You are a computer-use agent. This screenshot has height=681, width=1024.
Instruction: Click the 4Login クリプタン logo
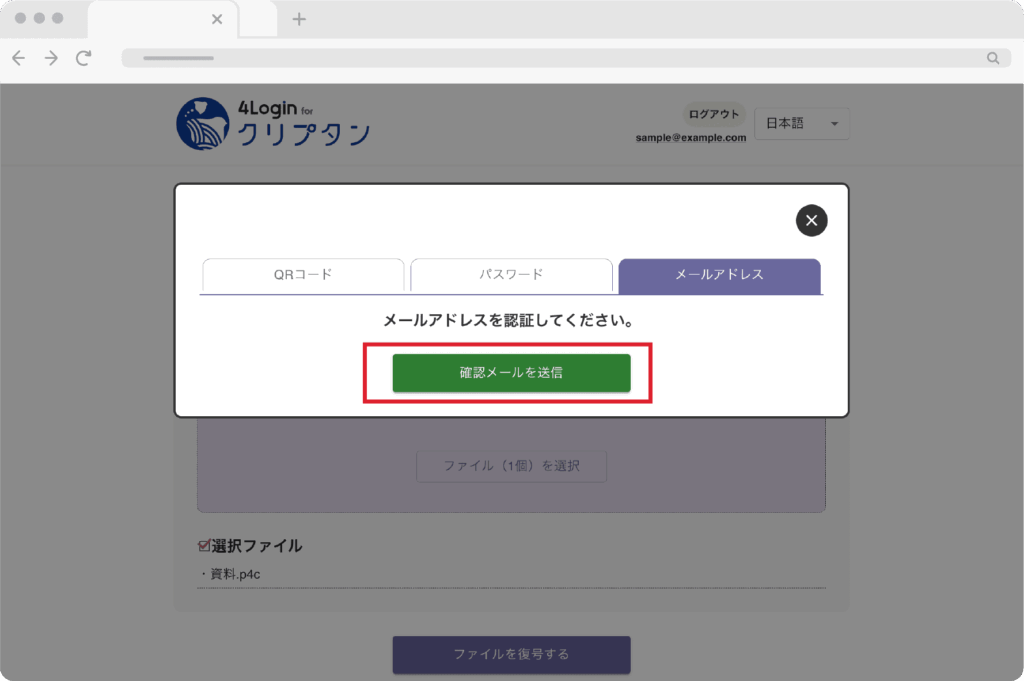click(273, 124)
